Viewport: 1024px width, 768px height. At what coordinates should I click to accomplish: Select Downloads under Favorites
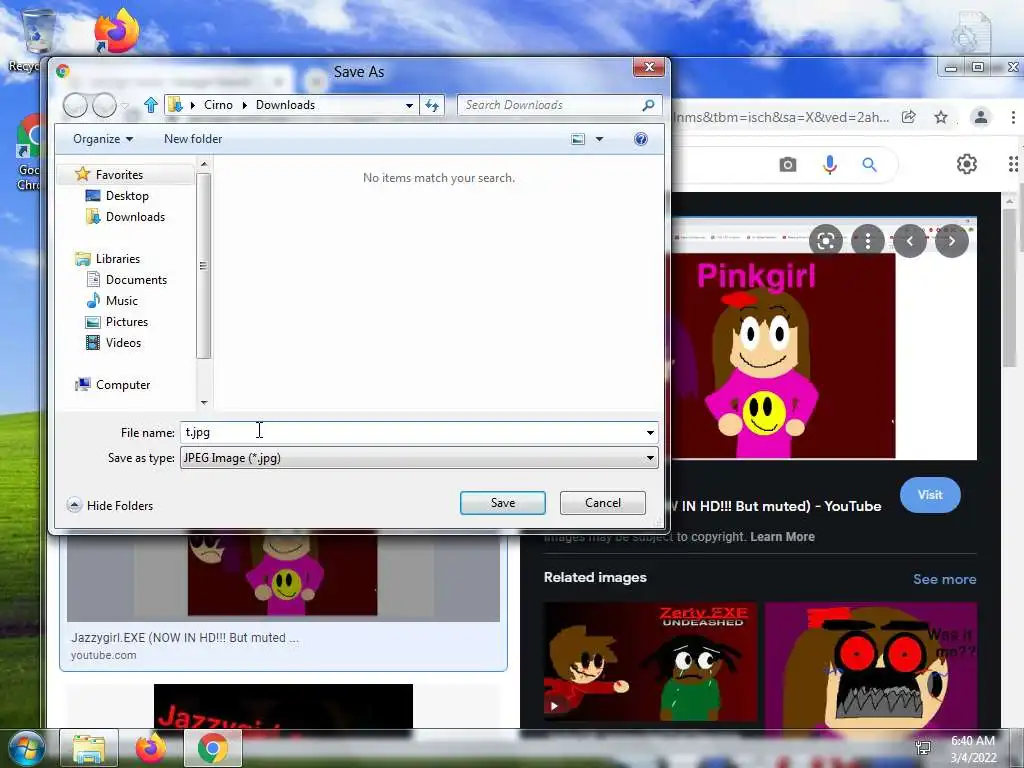tap(135, 217)
